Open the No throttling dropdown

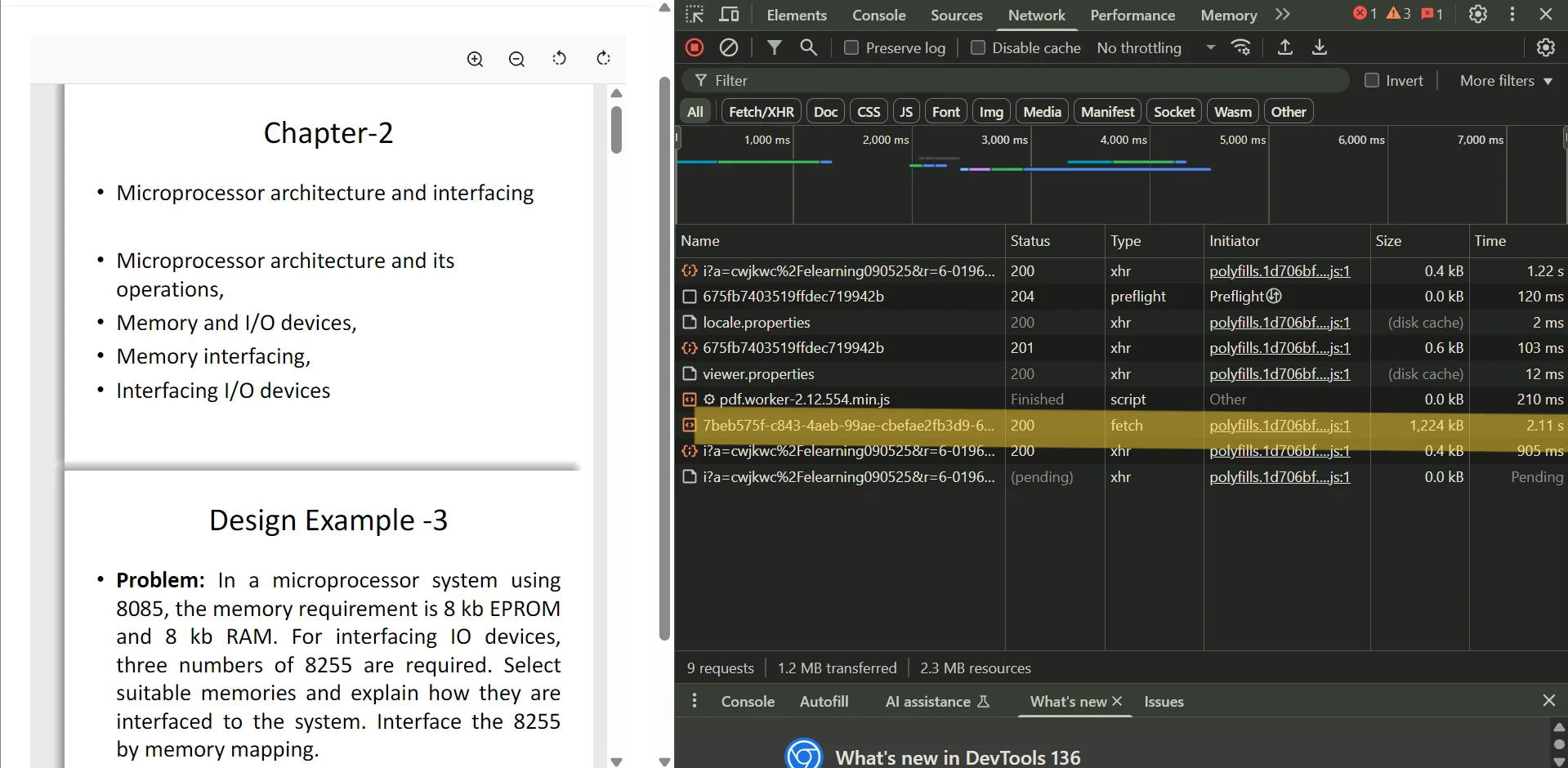1155,47
